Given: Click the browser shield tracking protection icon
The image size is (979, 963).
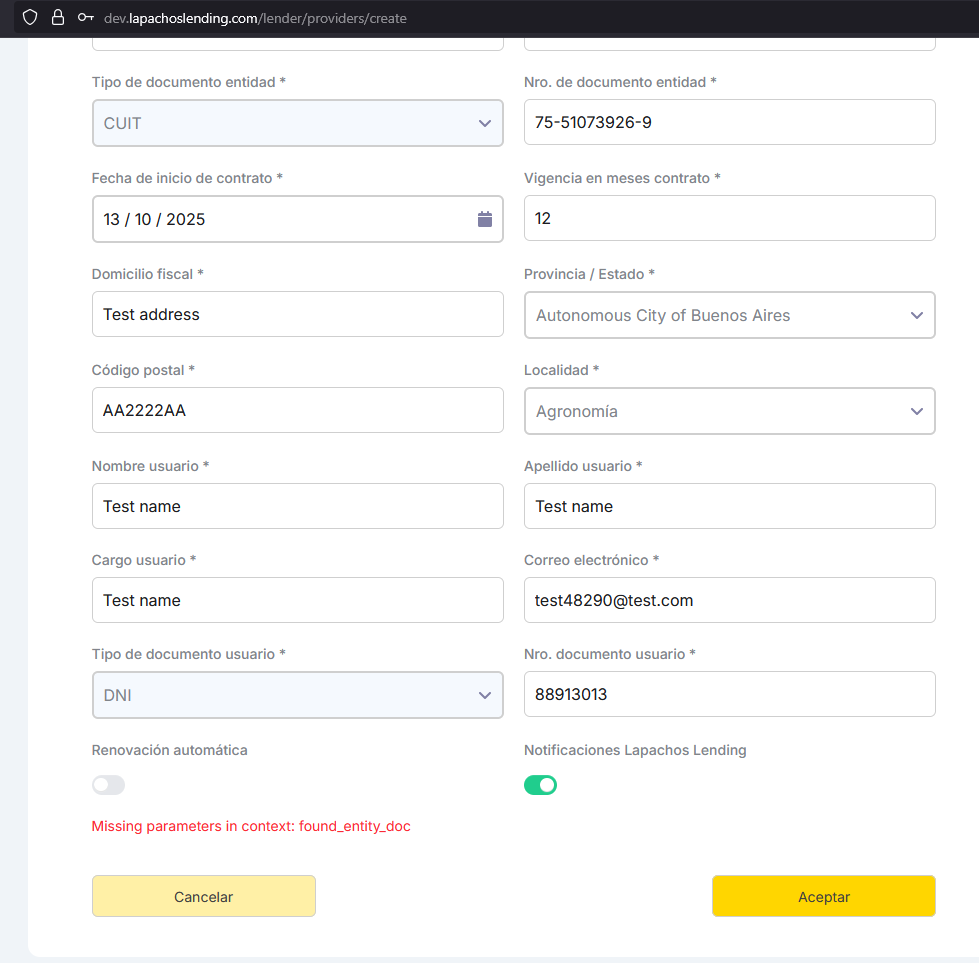Looking at the screenshot, I should coord(30,17).
